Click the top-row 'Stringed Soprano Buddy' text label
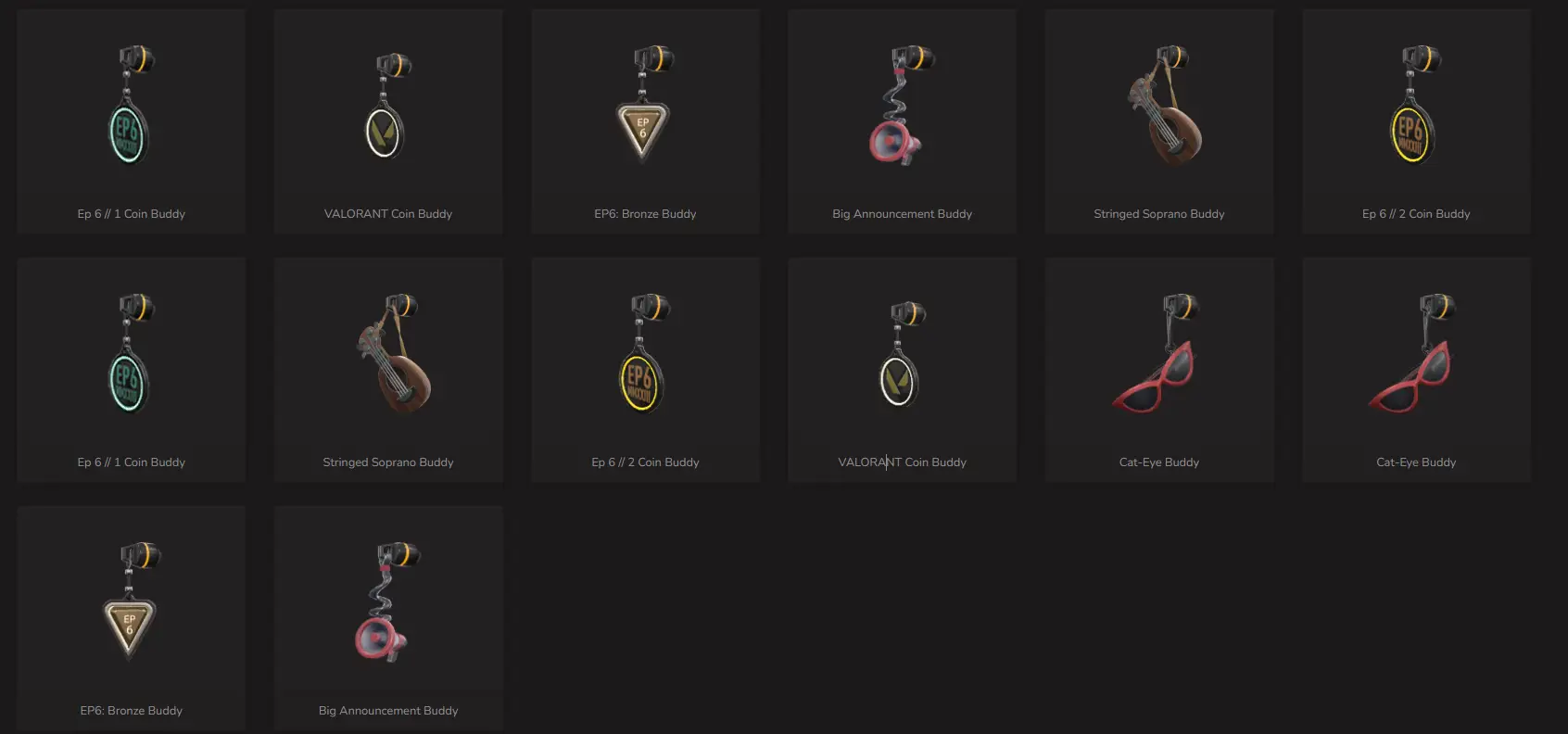1568x734 pixels. 1158,214
